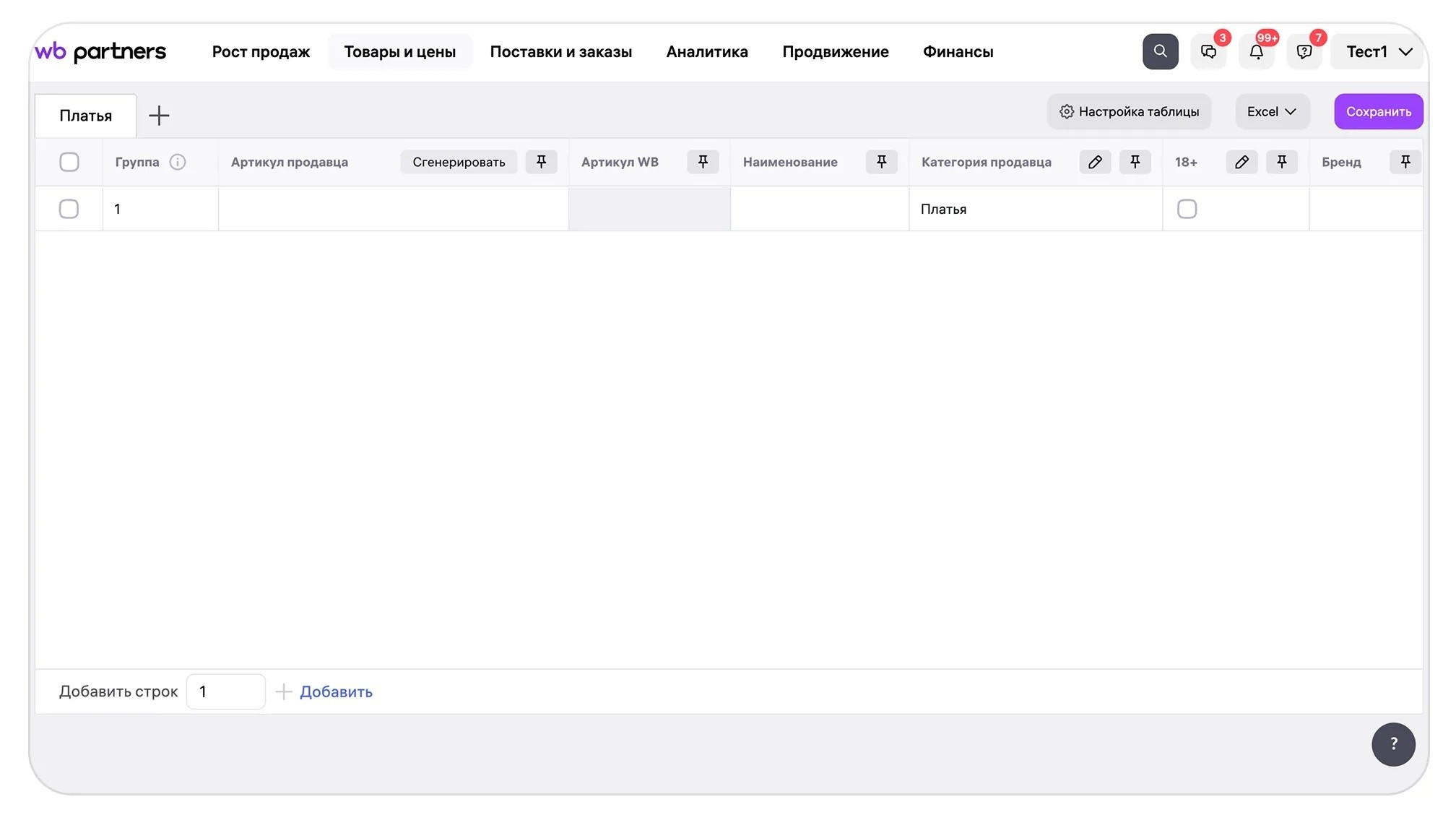This screenshot has height=815, width=1456.
Task: Open chat messages icon with badge 3
Action: [x=1208, y=51]
